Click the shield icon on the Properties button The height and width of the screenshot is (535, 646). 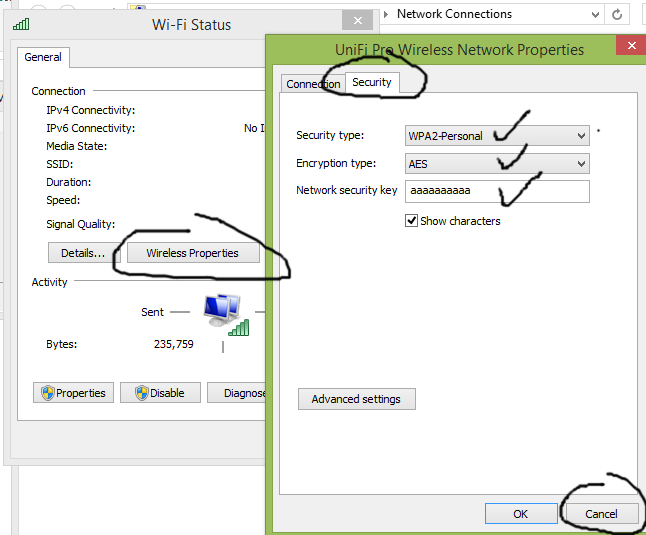47,393
